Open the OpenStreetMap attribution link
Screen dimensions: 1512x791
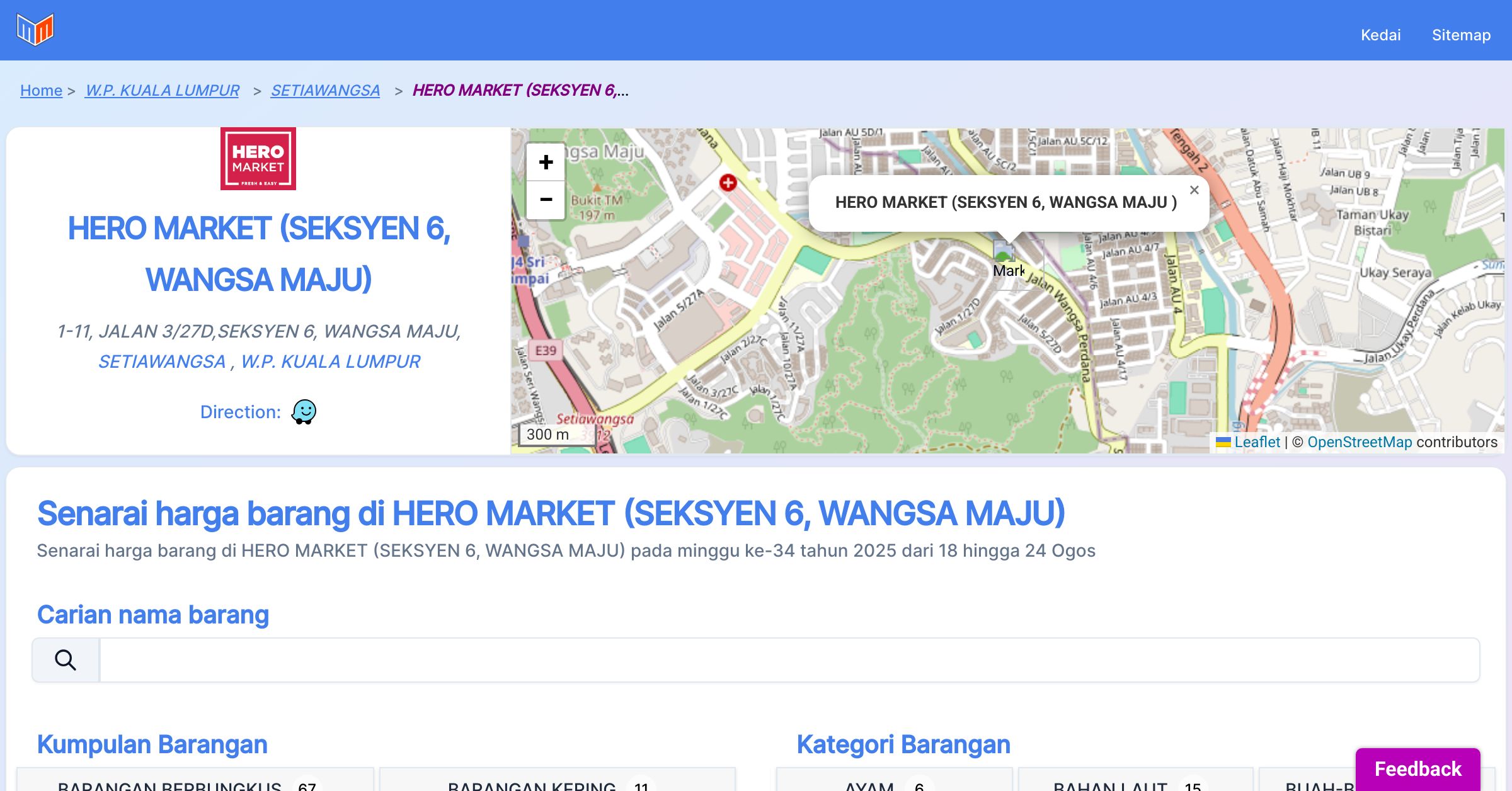(x=1360, y=442)
